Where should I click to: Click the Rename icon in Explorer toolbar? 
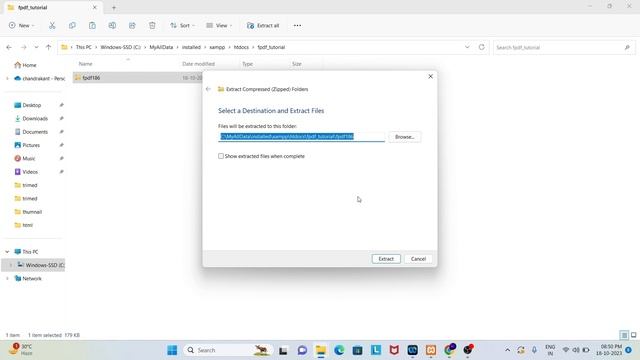[x=112, y=25]
